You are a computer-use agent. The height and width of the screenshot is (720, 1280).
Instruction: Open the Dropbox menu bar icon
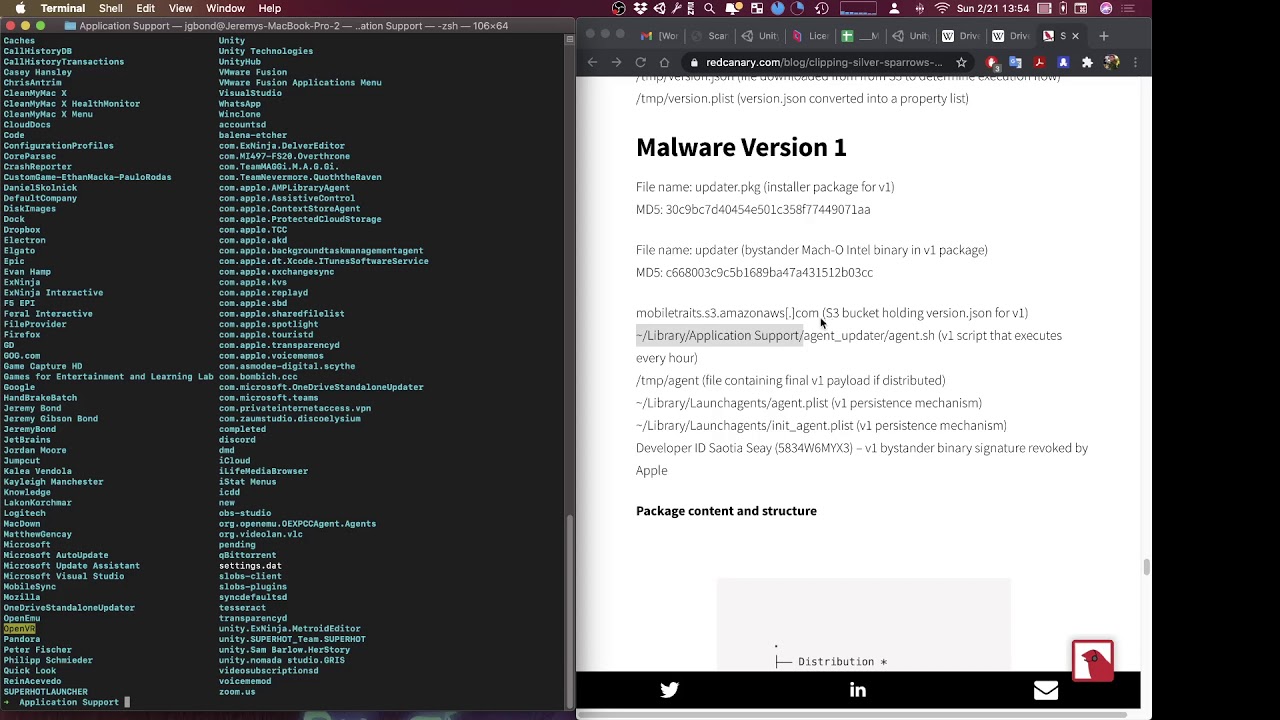pos(641,8)
